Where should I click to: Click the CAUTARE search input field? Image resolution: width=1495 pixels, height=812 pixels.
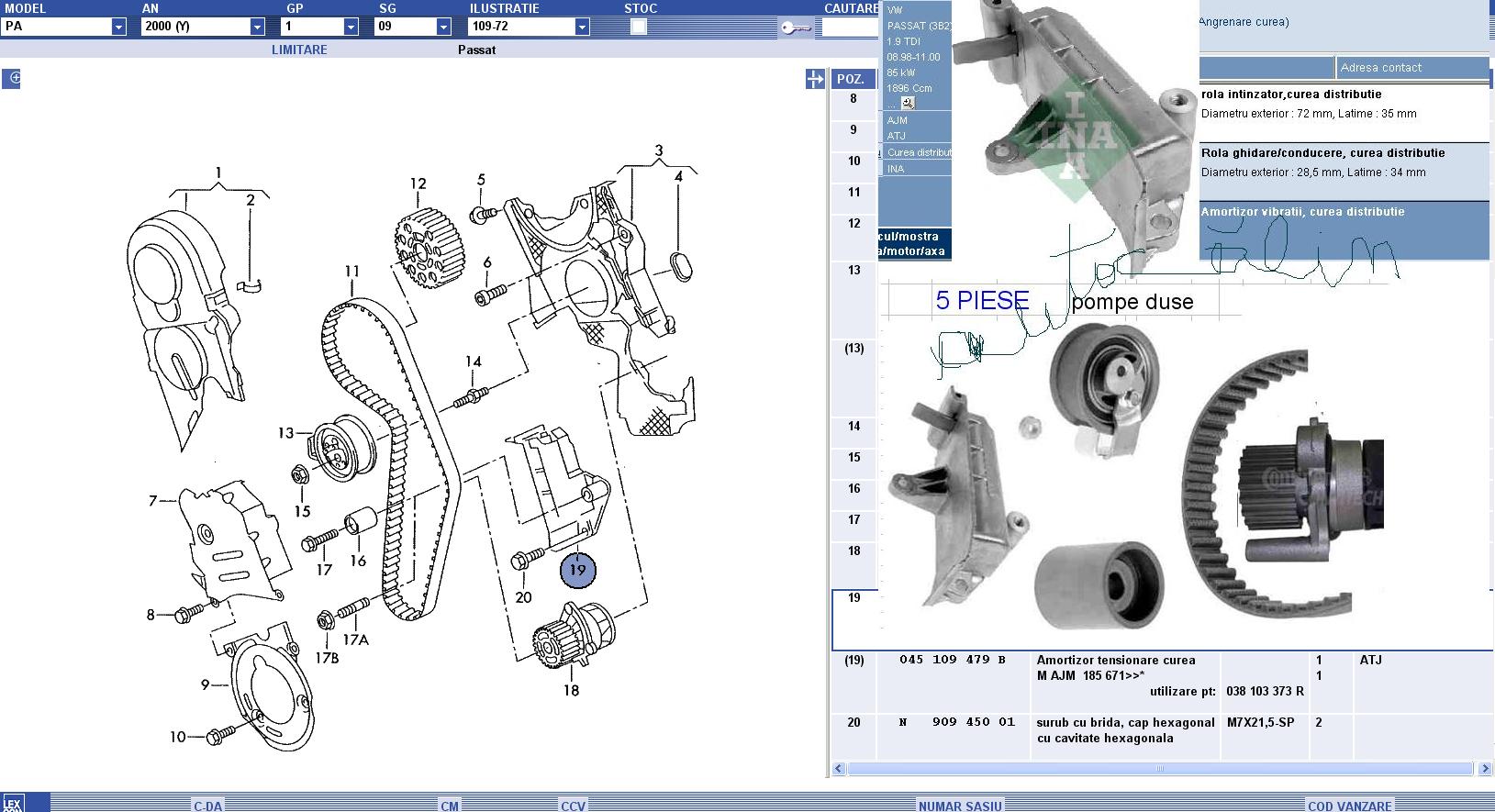coord(850,28)
